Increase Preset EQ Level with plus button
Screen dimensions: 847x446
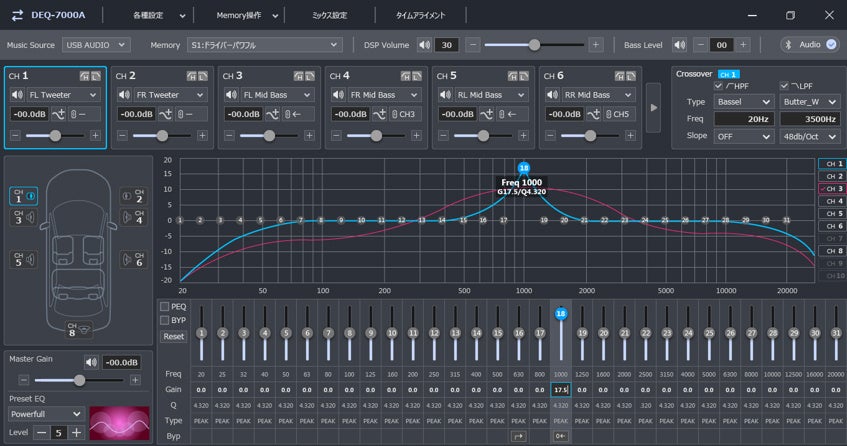[x=76, y=432]
